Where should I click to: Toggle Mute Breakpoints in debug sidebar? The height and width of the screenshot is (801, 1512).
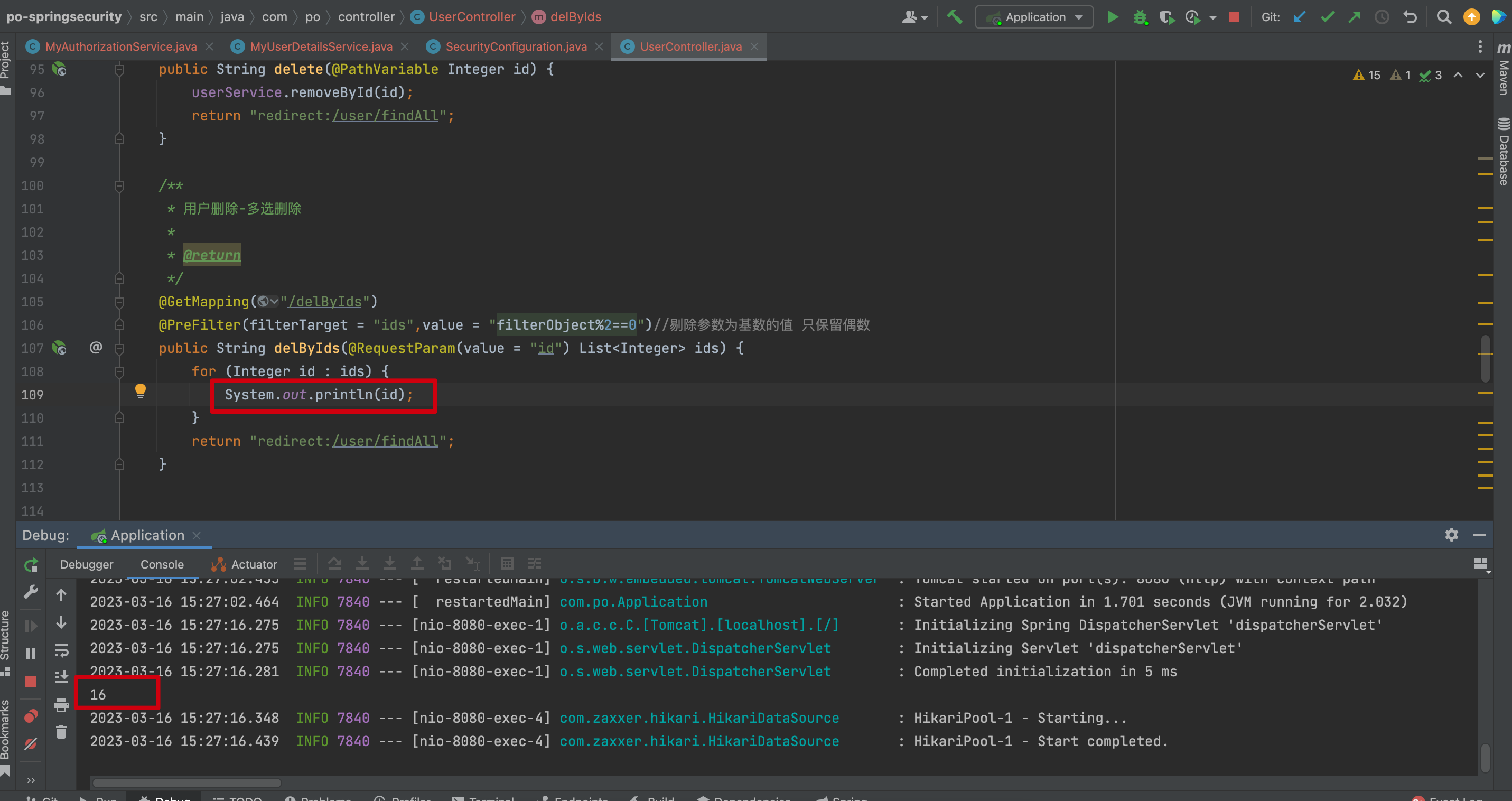pos(31,744)
